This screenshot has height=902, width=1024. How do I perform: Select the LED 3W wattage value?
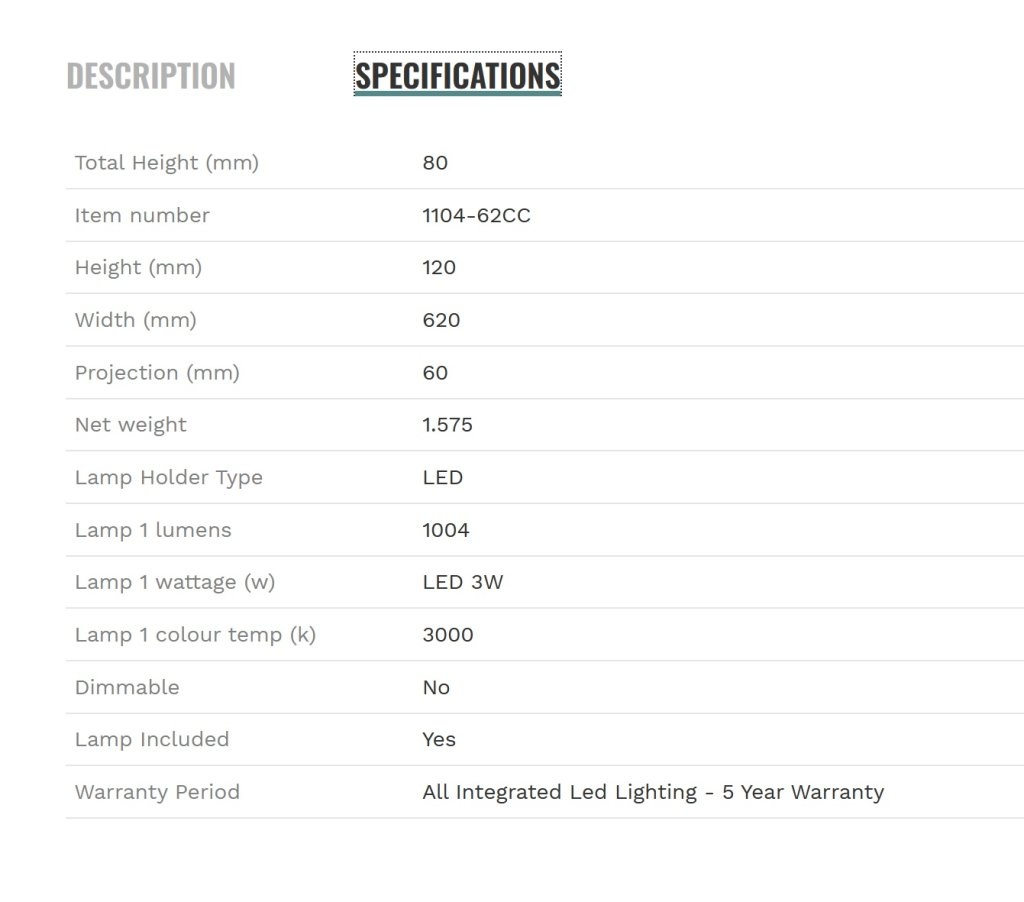462,582
